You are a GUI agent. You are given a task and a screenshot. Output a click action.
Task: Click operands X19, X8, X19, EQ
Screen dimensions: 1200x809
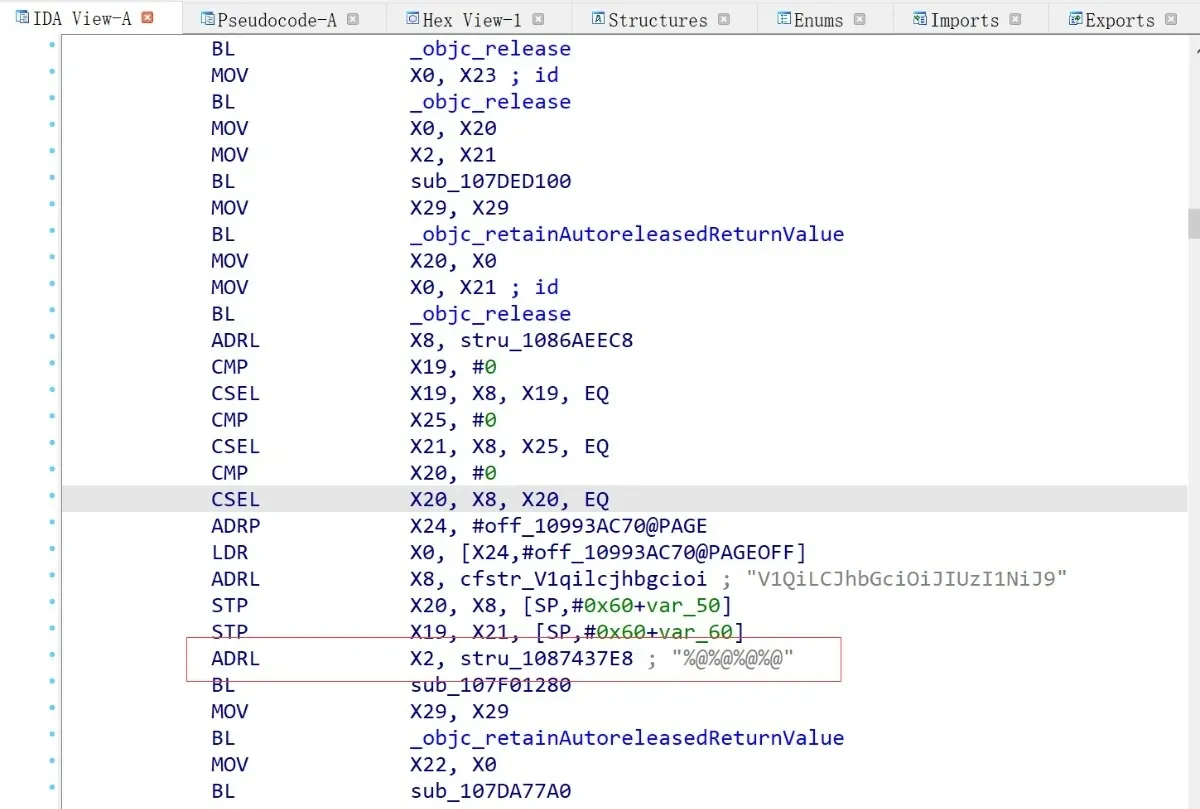tap(509, 393)
